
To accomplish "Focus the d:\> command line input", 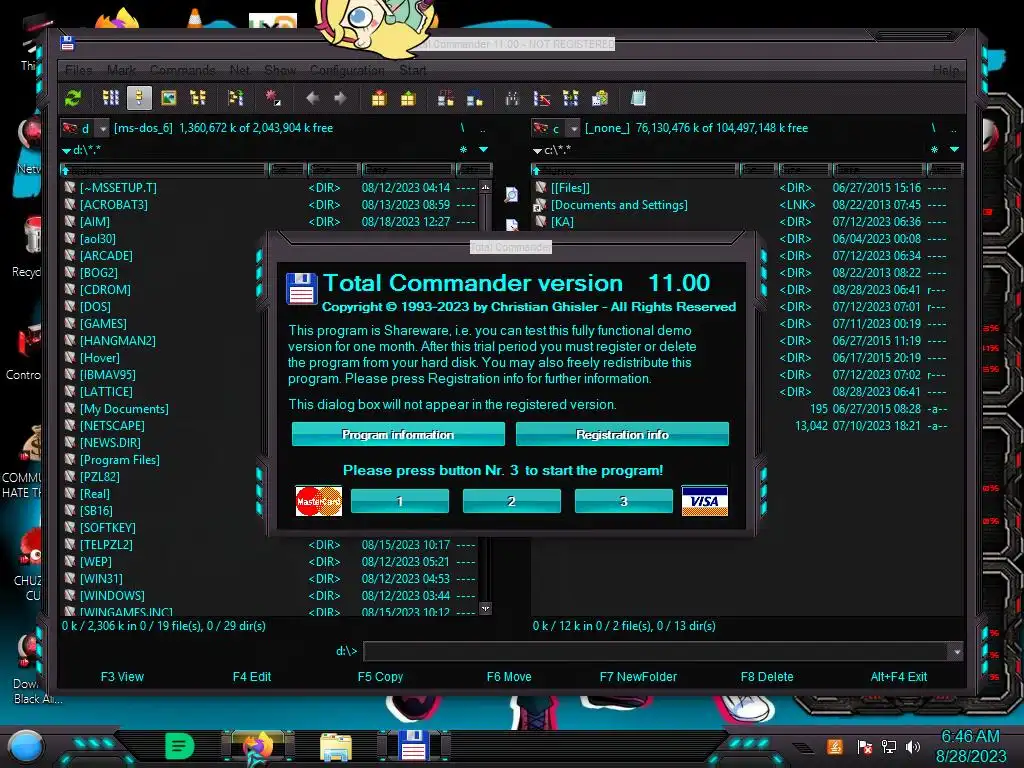I will pos(656,651).
